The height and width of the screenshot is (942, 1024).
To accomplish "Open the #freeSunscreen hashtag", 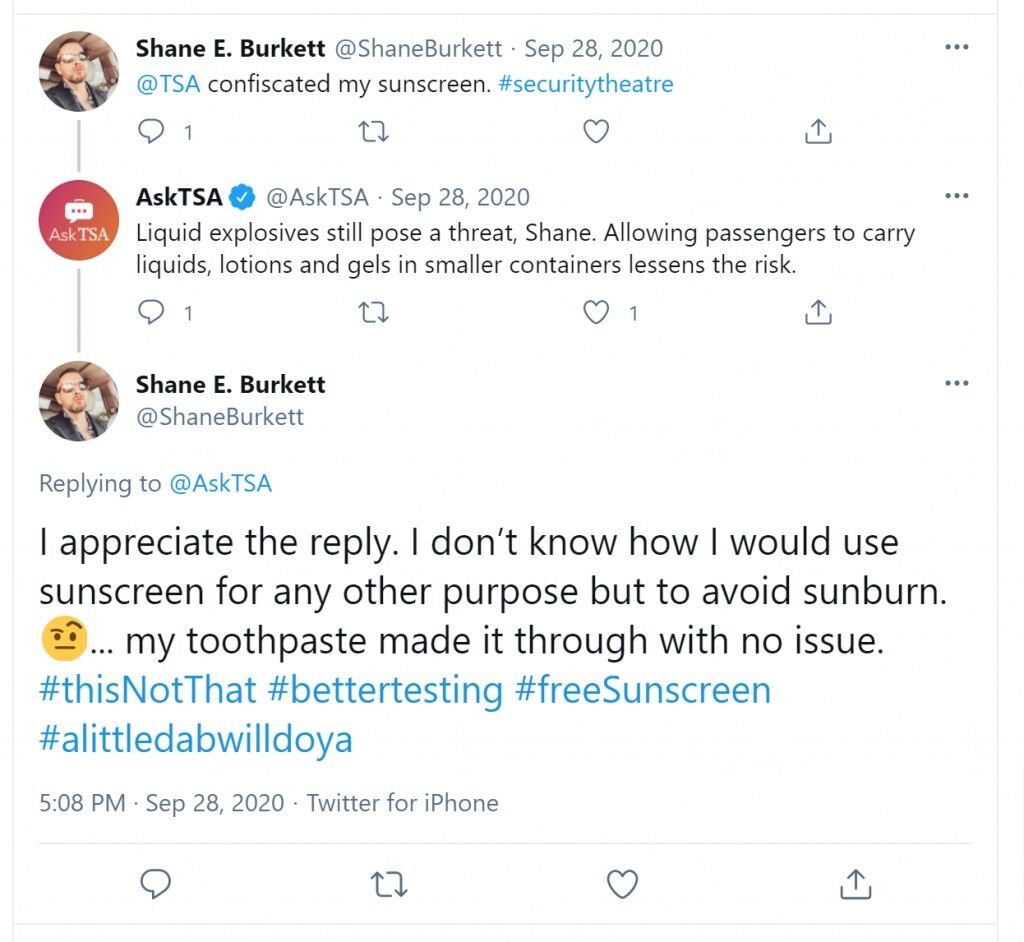I will click(x=643, y=690).
